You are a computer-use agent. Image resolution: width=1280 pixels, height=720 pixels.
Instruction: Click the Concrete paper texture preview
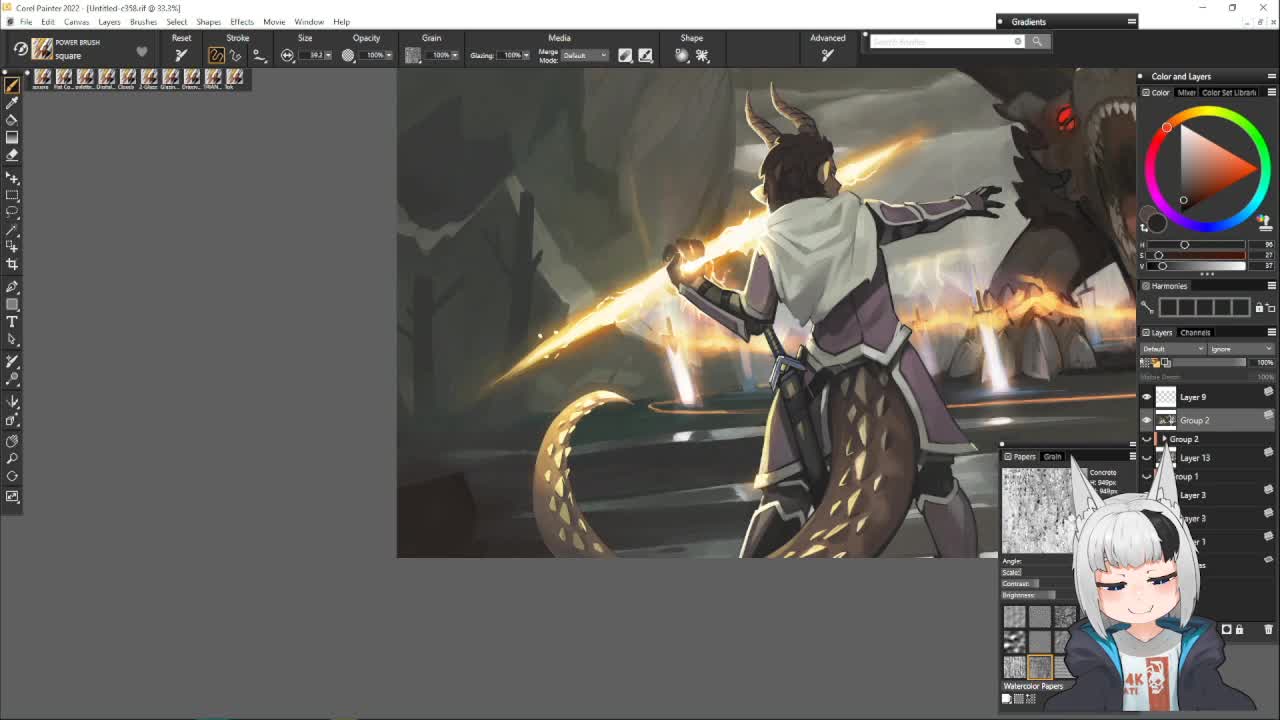(1035, 510)
